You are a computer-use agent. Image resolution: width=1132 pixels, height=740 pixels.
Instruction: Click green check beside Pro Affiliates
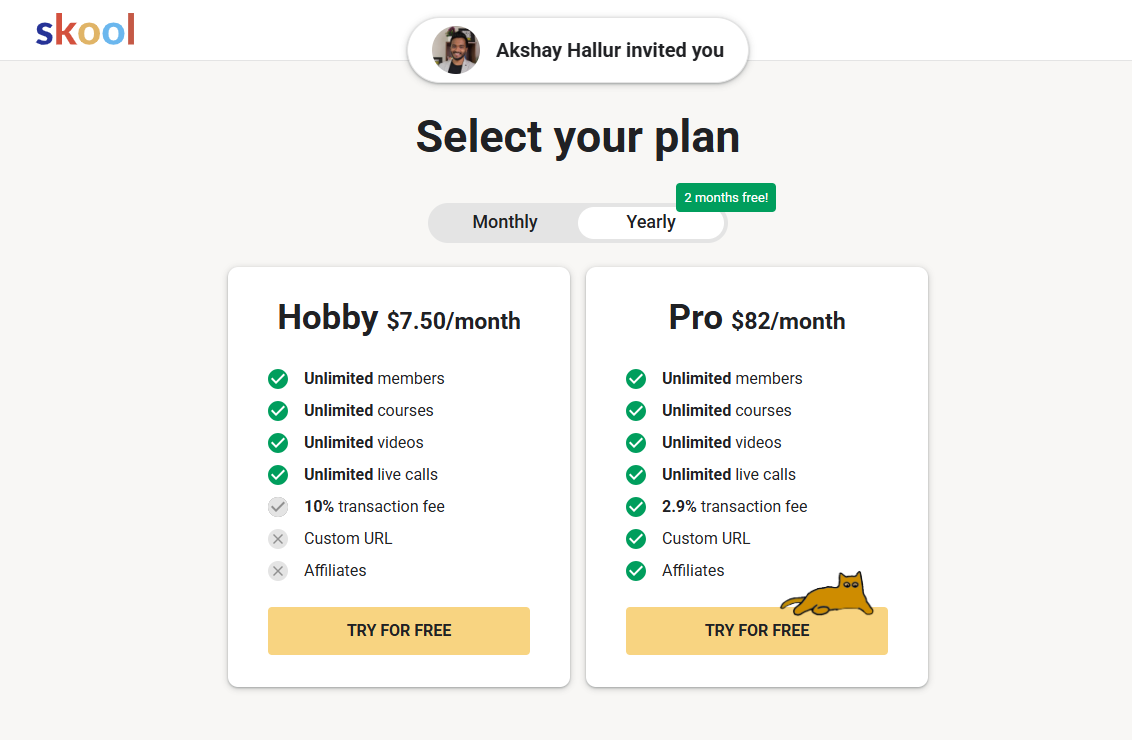pyautogui.click(x=636, y=571)
